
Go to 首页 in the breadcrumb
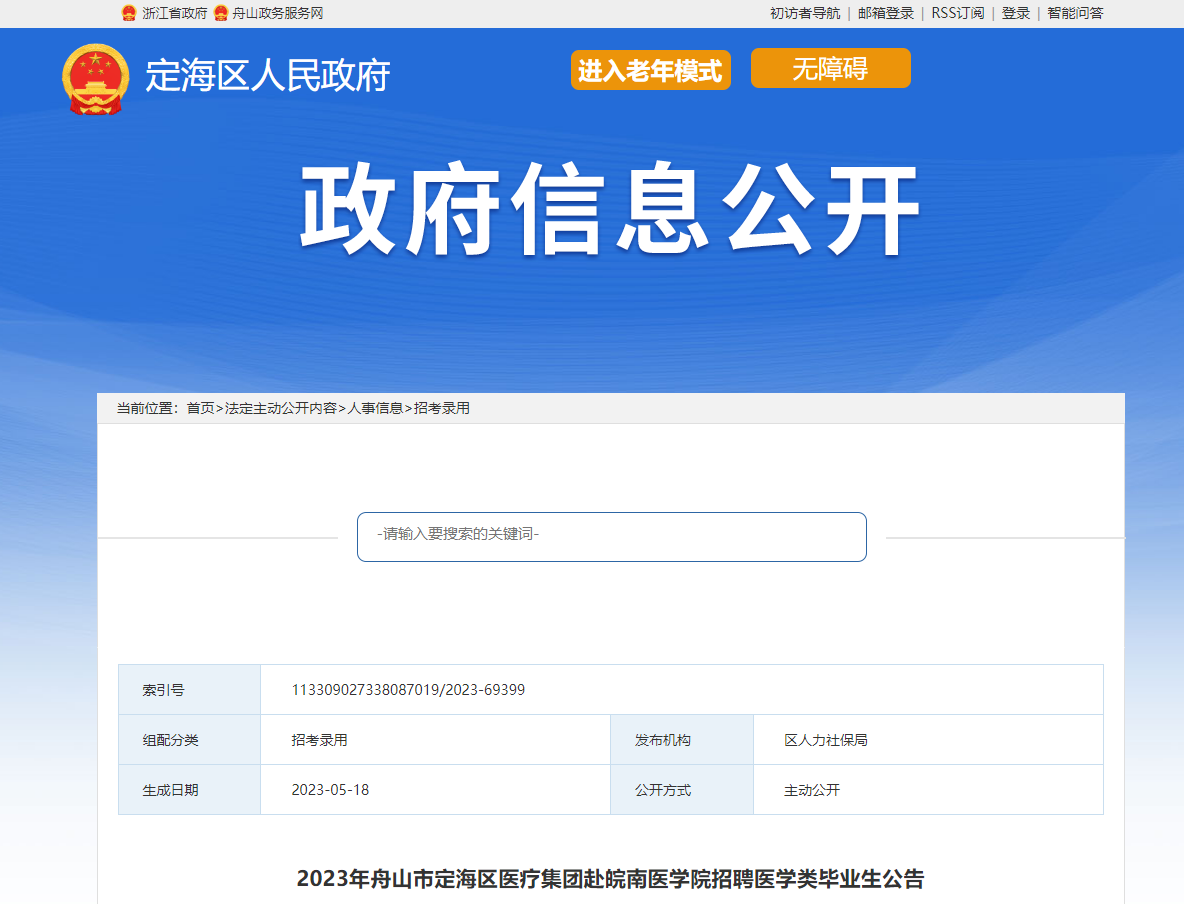pos(200,408)
